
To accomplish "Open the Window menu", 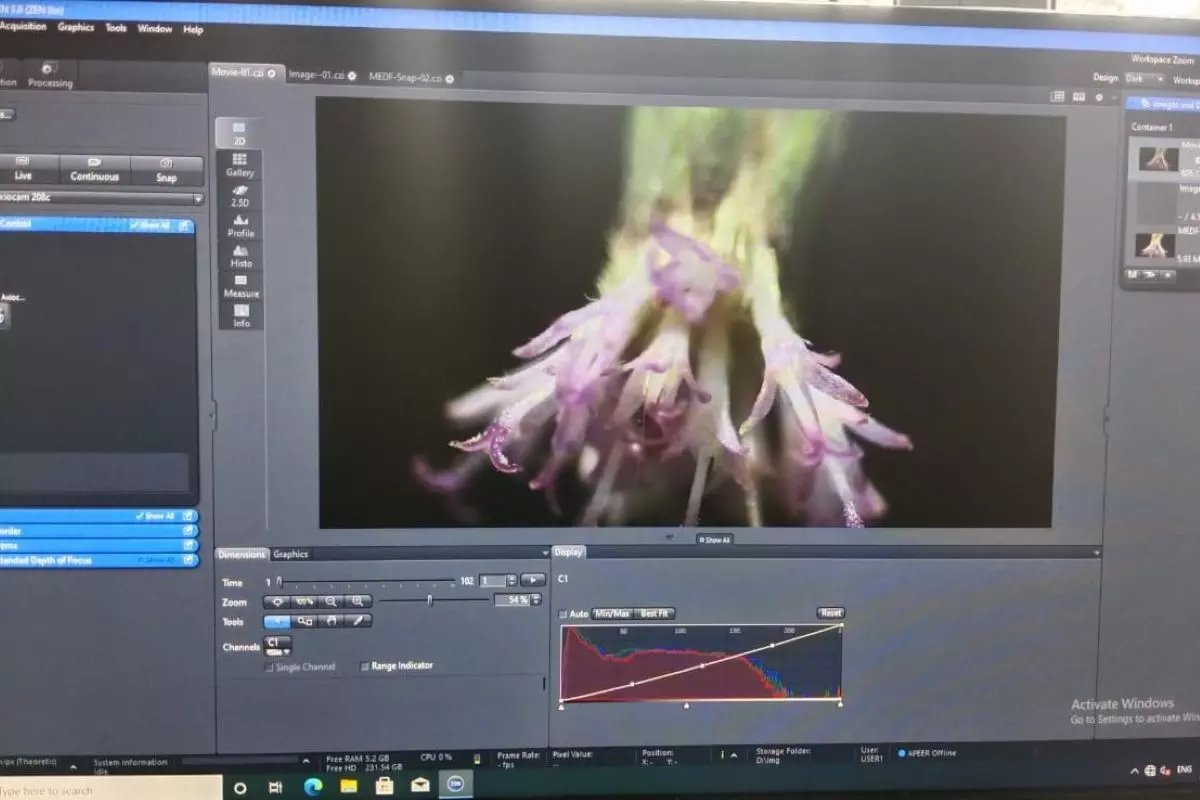I will (x=155, y=29).
